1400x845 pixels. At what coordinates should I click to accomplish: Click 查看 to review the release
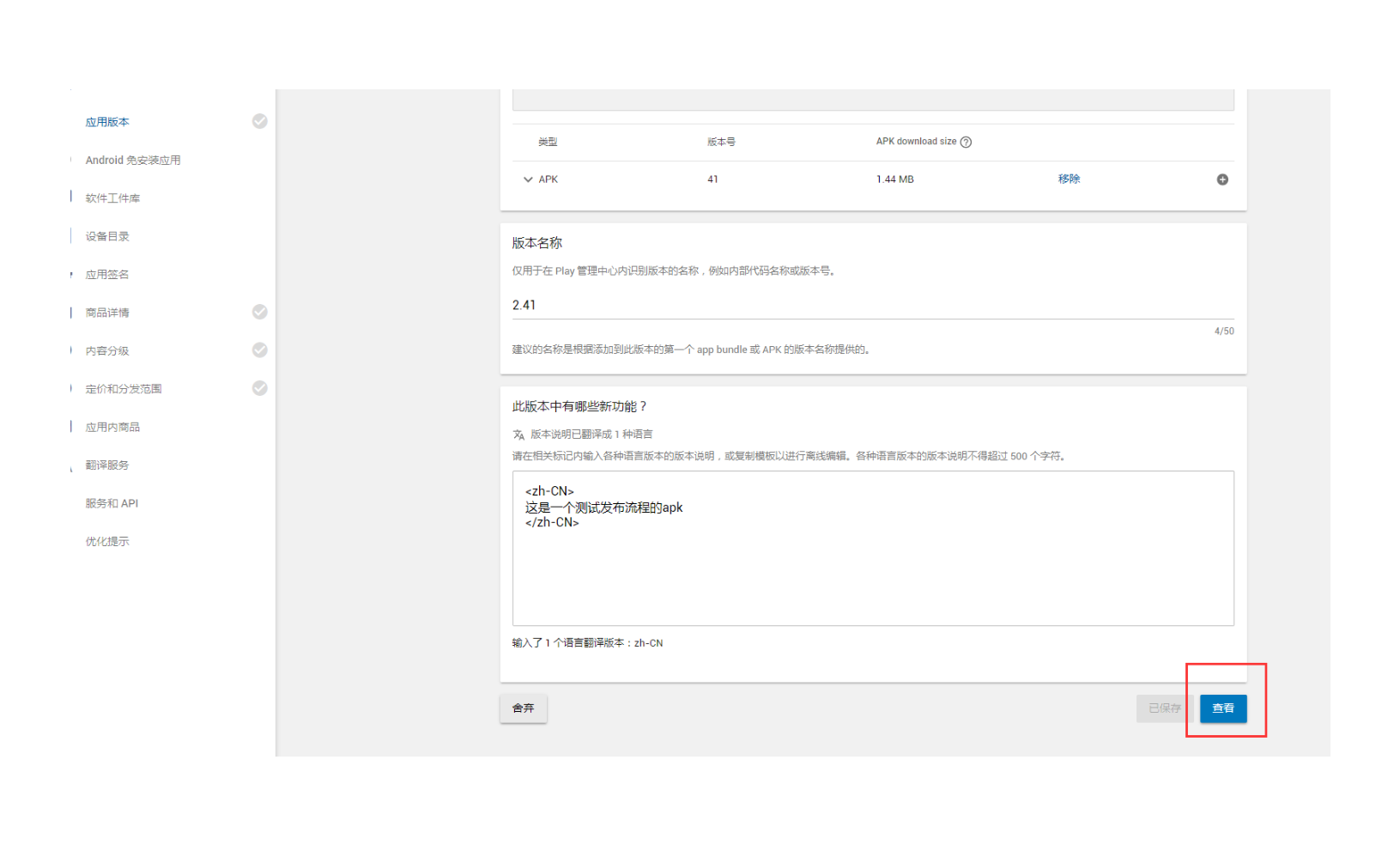[x=1224, y=708]
